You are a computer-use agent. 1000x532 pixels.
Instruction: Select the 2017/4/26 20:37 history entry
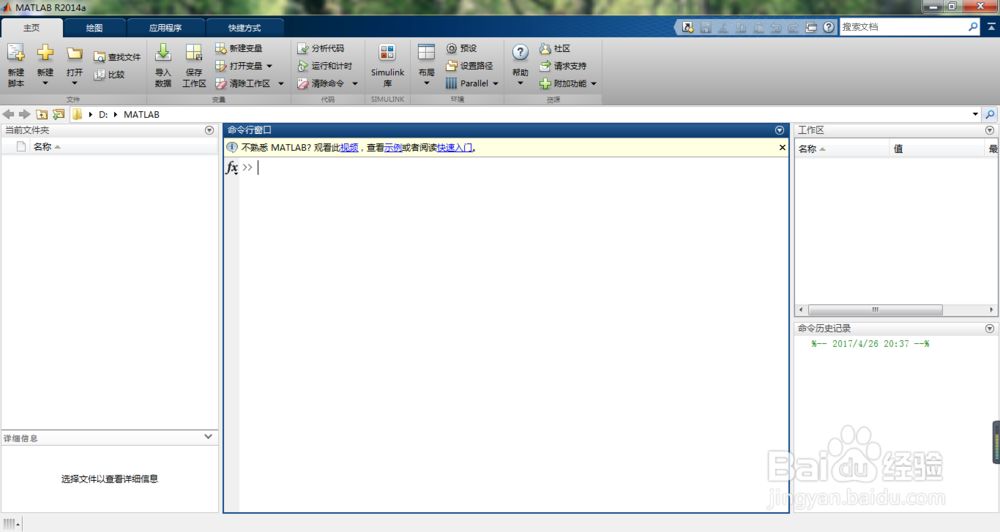[870, 344]
